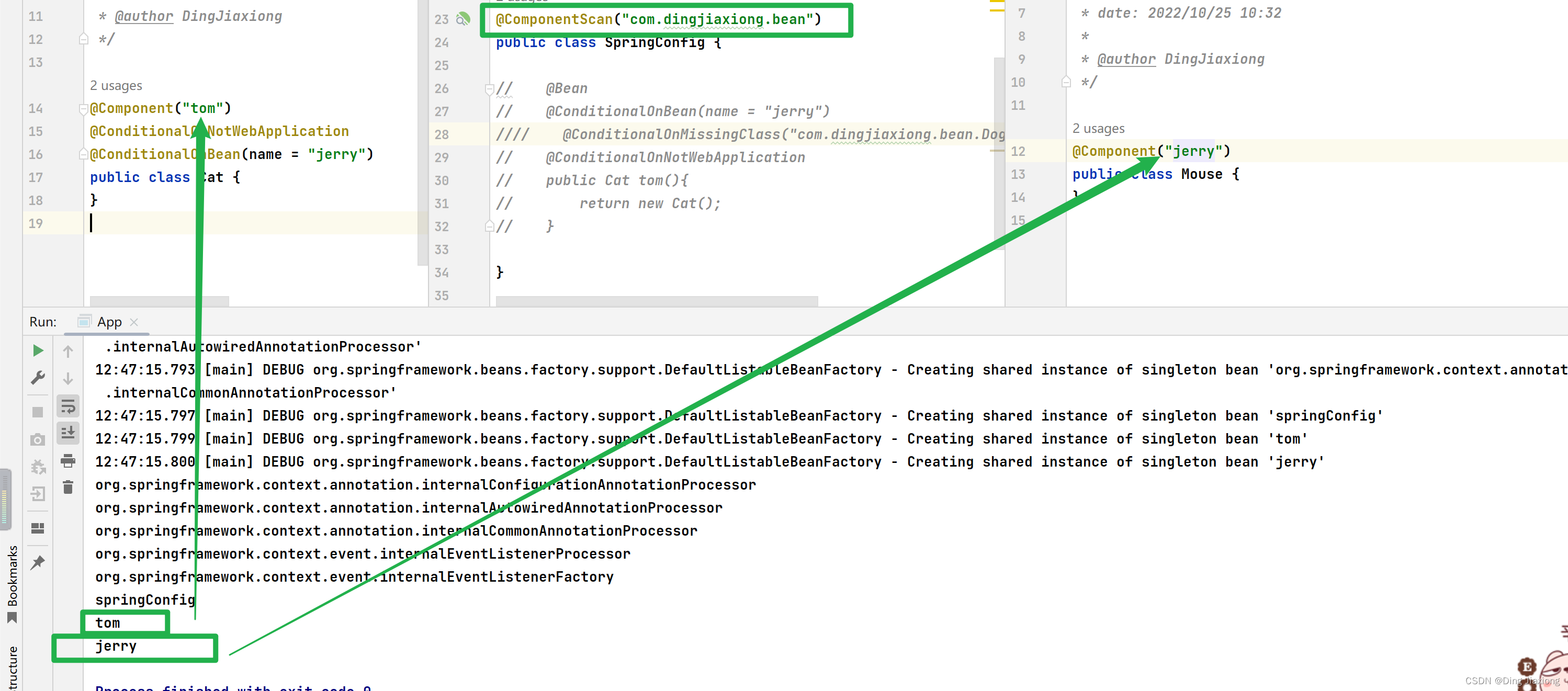The width and height of the screenshot is (1568, 691).
Task: Click the internalEventListenerProcessor console line
Action: coord(363,554)
